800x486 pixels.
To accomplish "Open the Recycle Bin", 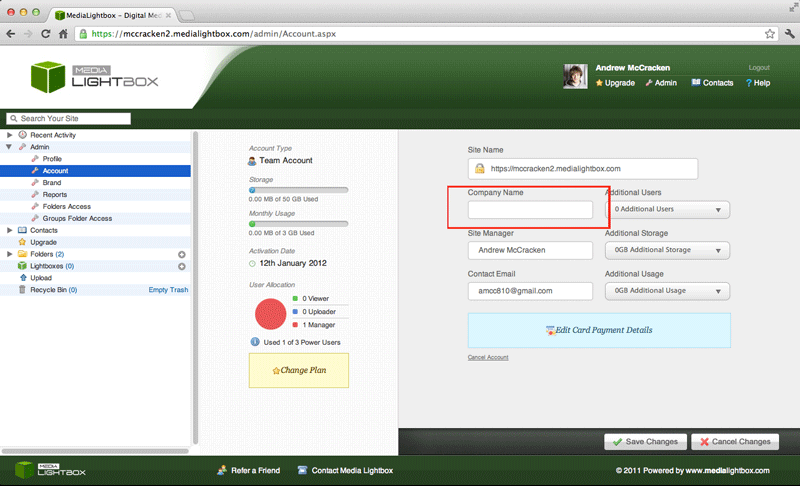I will 47,290.
